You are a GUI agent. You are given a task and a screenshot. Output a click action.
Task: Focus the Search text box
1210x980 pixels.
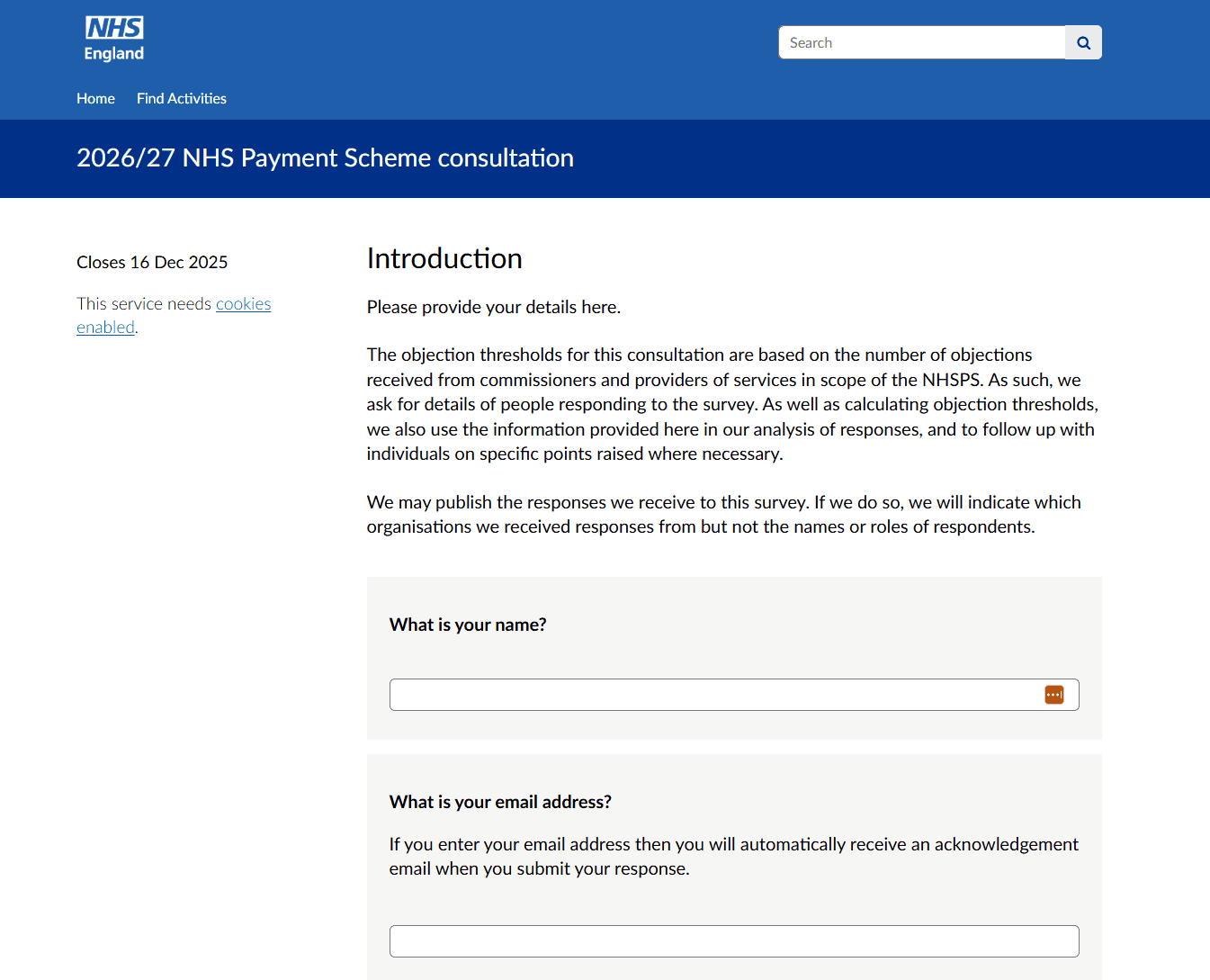tap(921, 42)
